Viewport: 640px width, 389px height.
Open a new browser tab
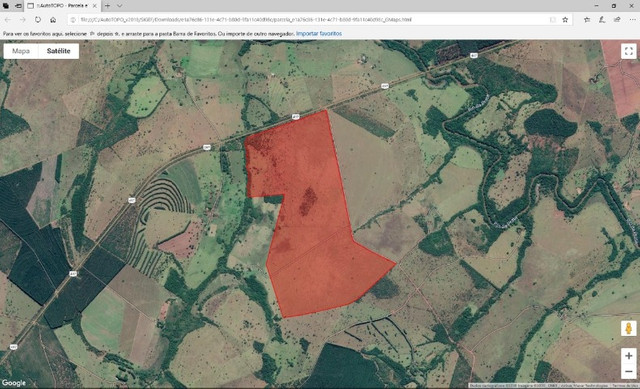[107, 6]
